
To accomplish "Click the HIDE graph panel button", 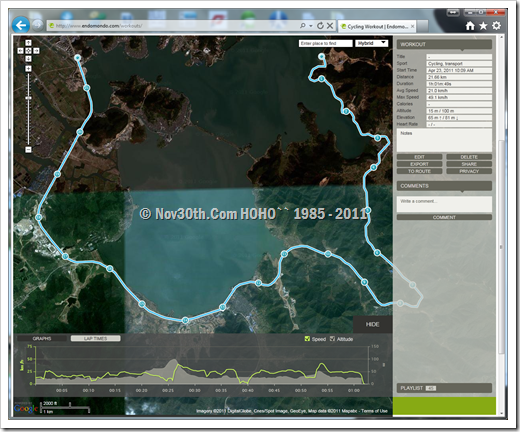I will click(372, 324).
